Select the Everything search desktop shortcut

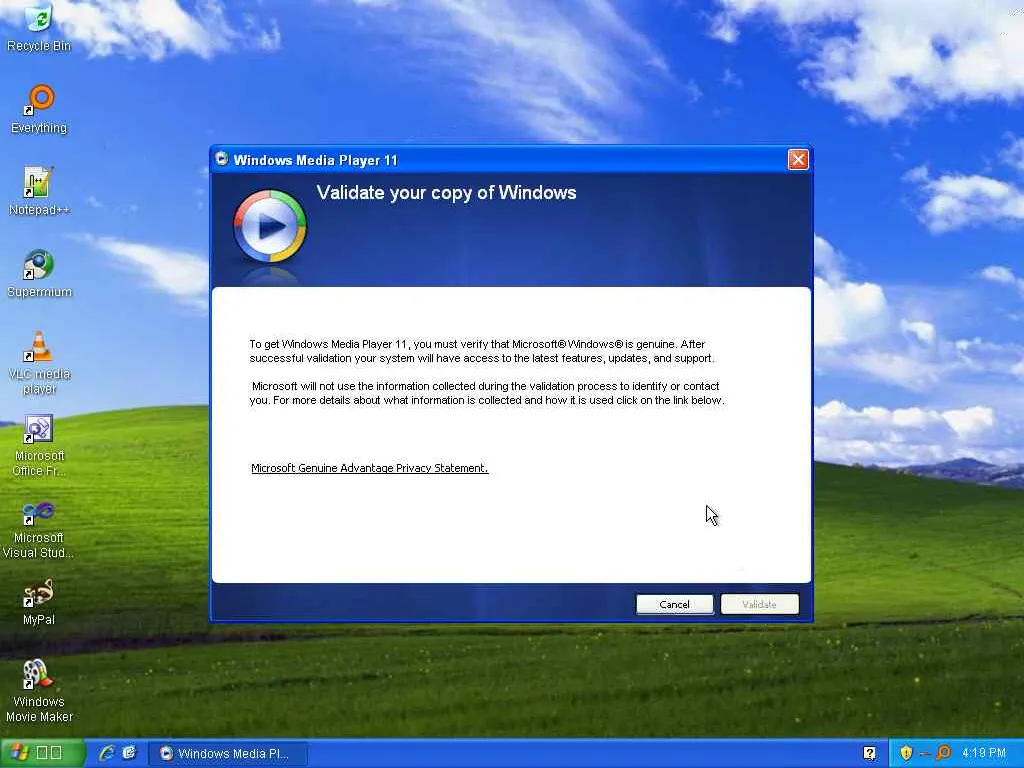tap(39, 109)
